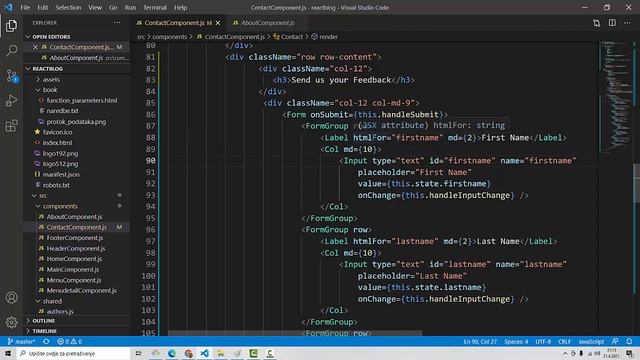This screenshot has height=360, width=640.
Task: Open the View menu
Action: (95, 7)
